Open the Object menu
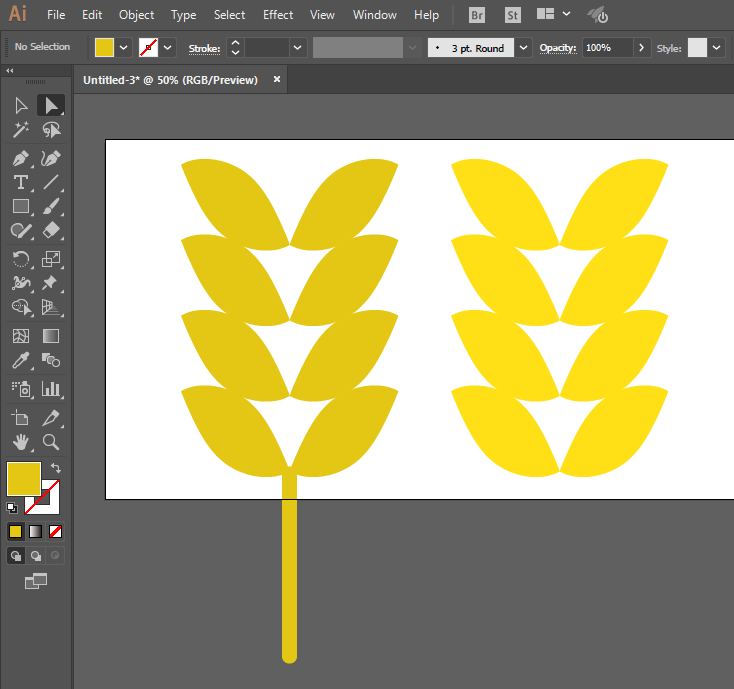Screen dimensions: 734x689 [137, 15]
